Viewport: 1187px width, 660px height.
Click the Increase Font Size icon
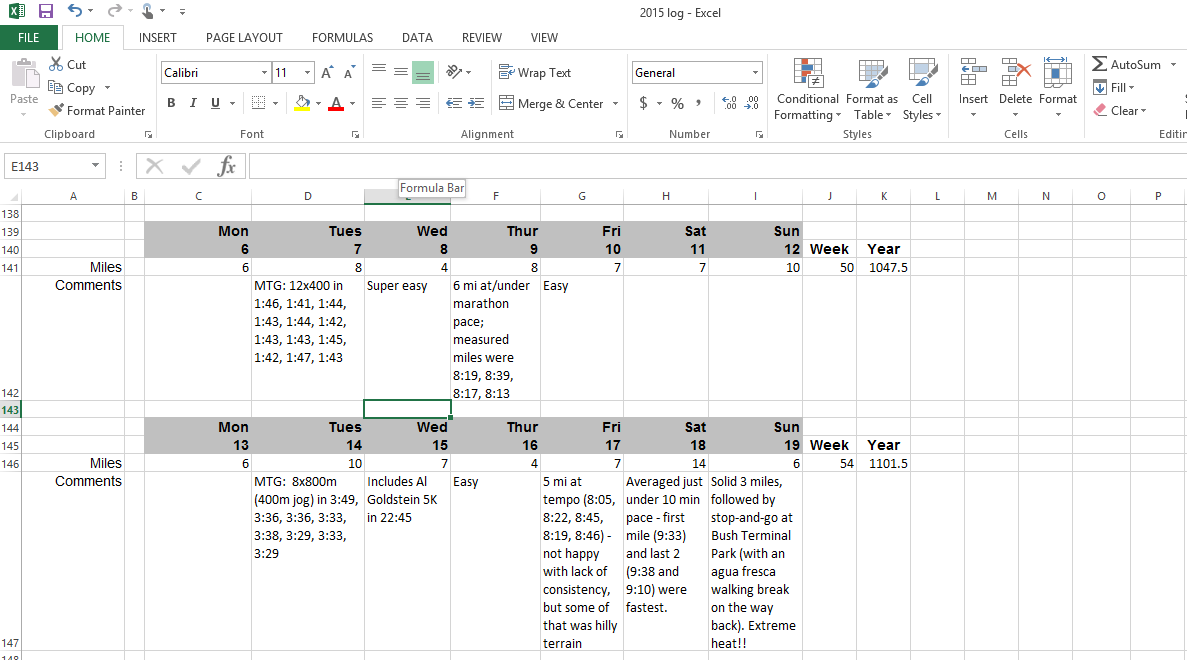pos(328,73)
